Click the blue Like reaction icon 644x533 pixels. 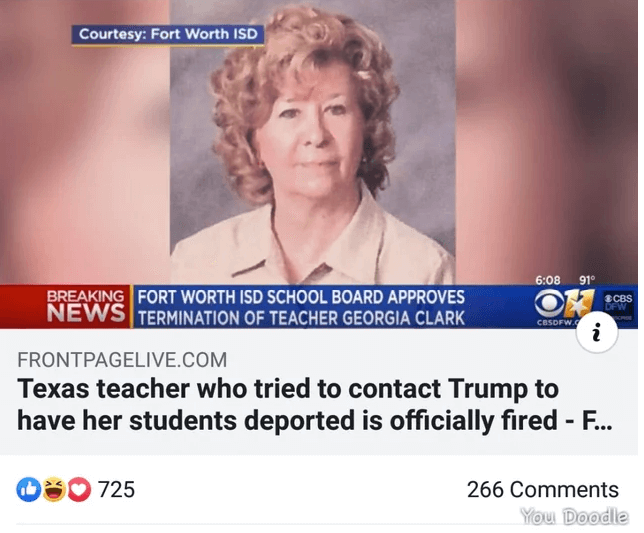[x=28, y=489]
